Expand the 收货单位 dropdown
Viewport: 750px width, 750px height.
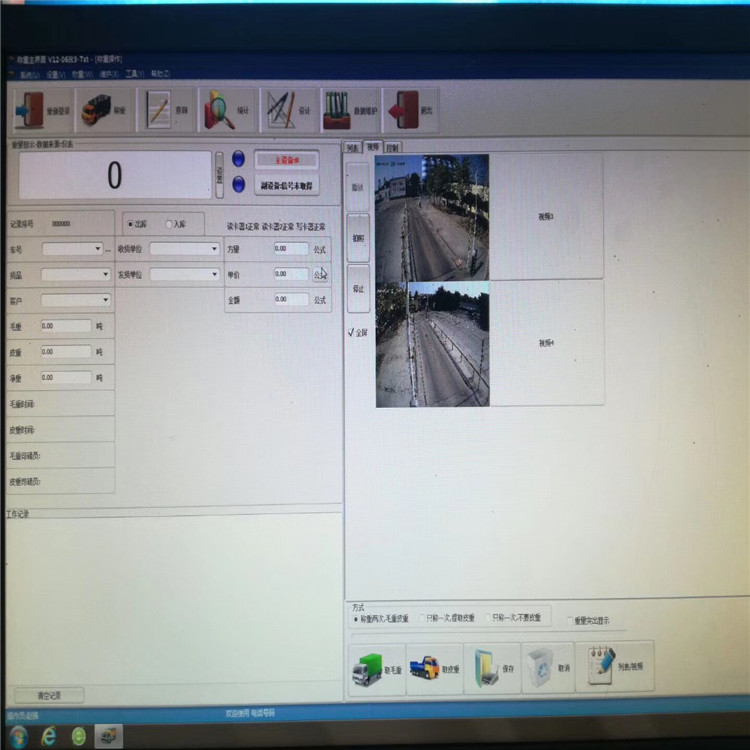click(x=214, y=249)
